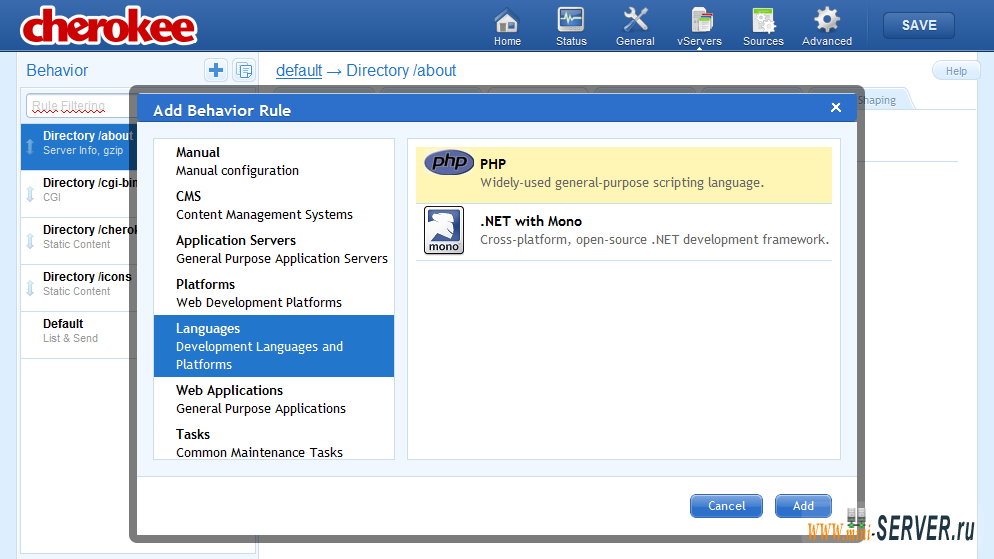Screen dimensions: 994x559
Task: Select the Default List & Send rule
Action: [x=79, y=335]
